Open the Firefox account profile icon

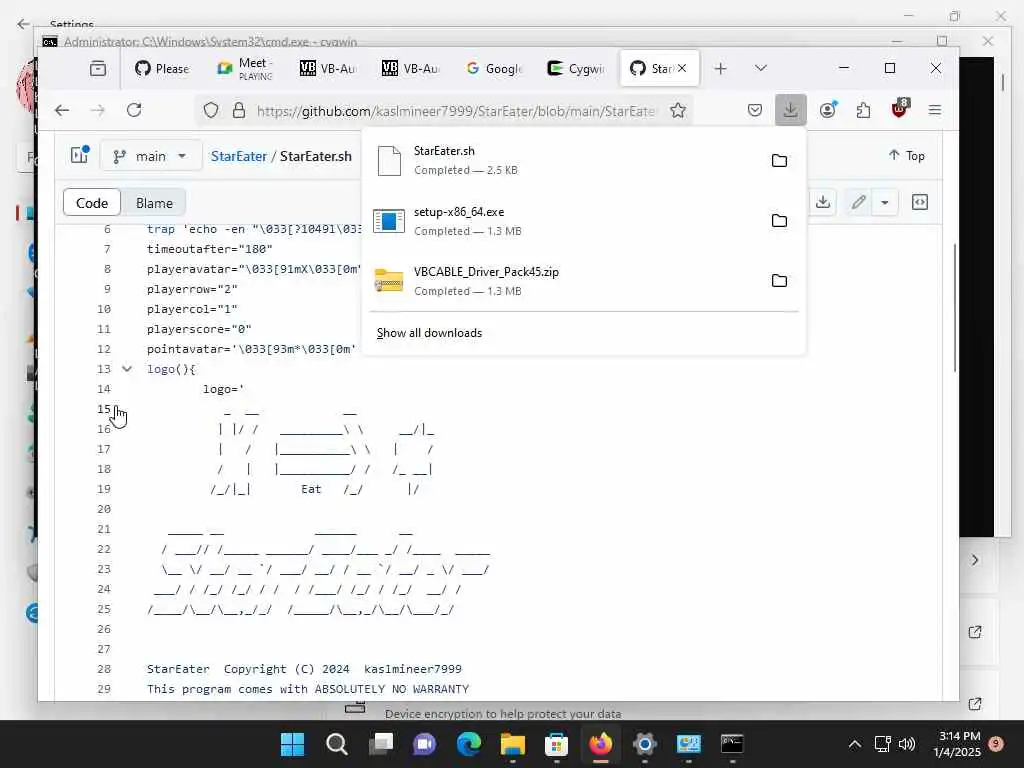coord(827,110)
